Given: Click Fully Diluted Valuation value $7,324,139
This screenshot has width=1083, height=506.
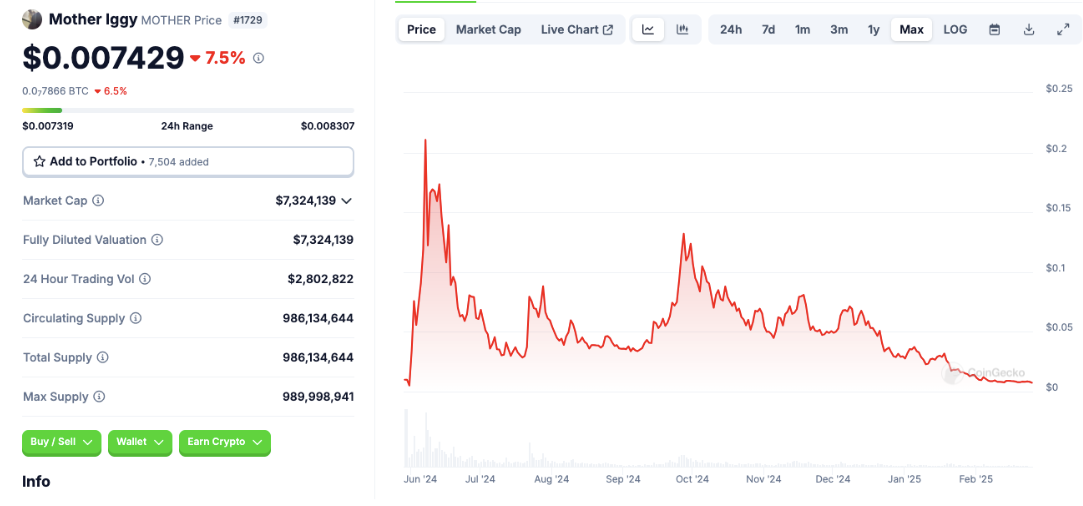Looking at the screenshot, I should click(x=323, y=240).
